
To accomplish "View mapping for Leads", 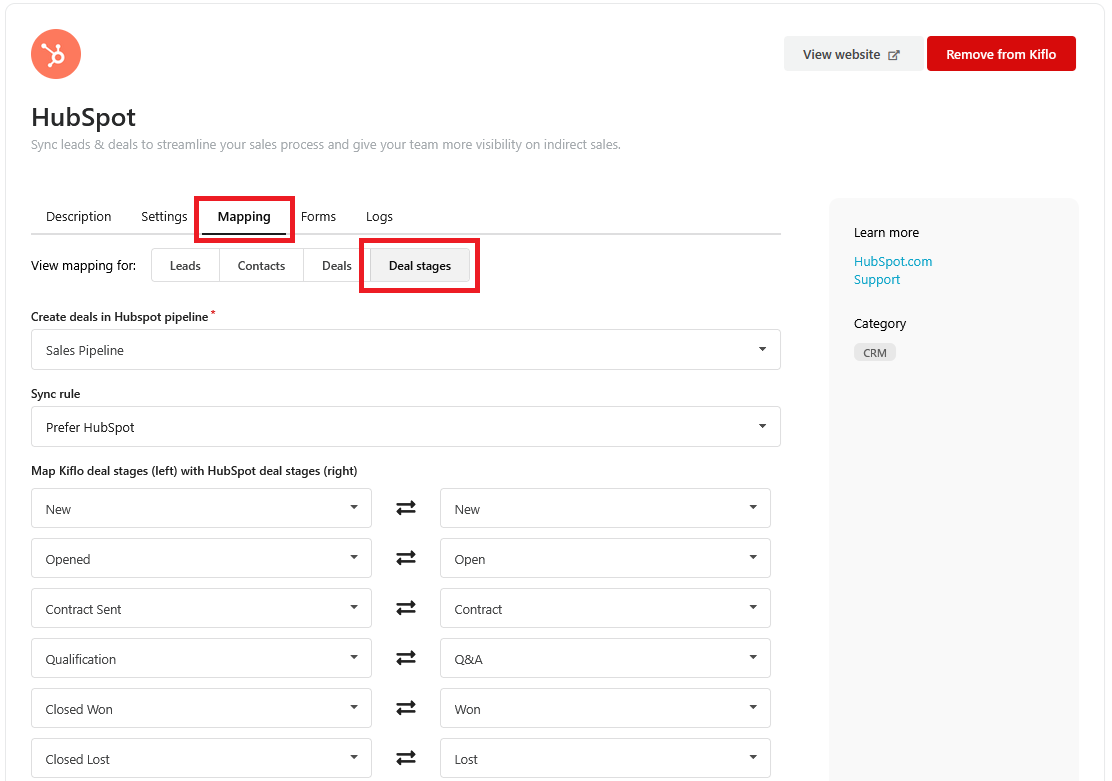I will 185,265.
